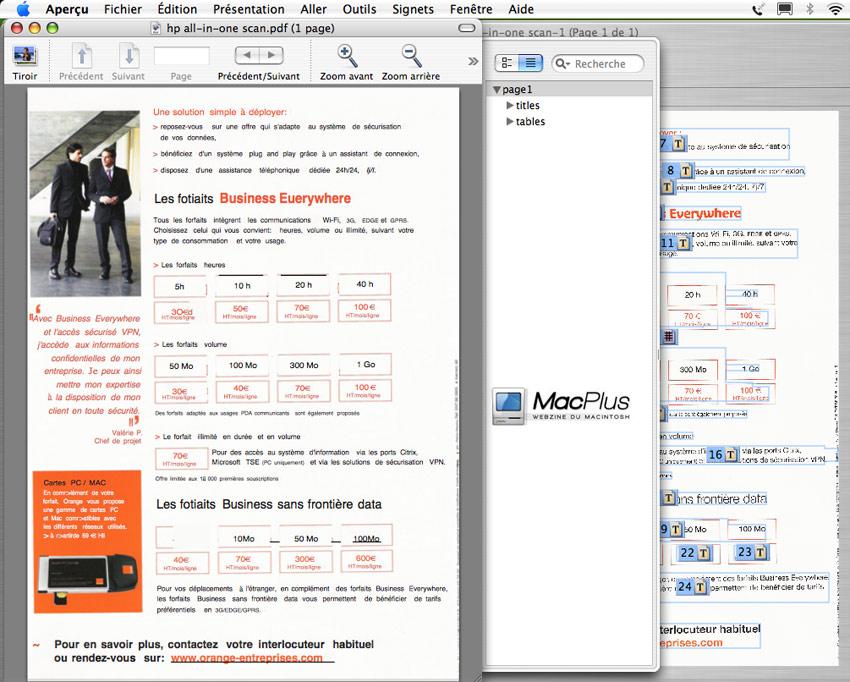Open the Signets menu
Viewport: 850px width, 682px height.
413,9
